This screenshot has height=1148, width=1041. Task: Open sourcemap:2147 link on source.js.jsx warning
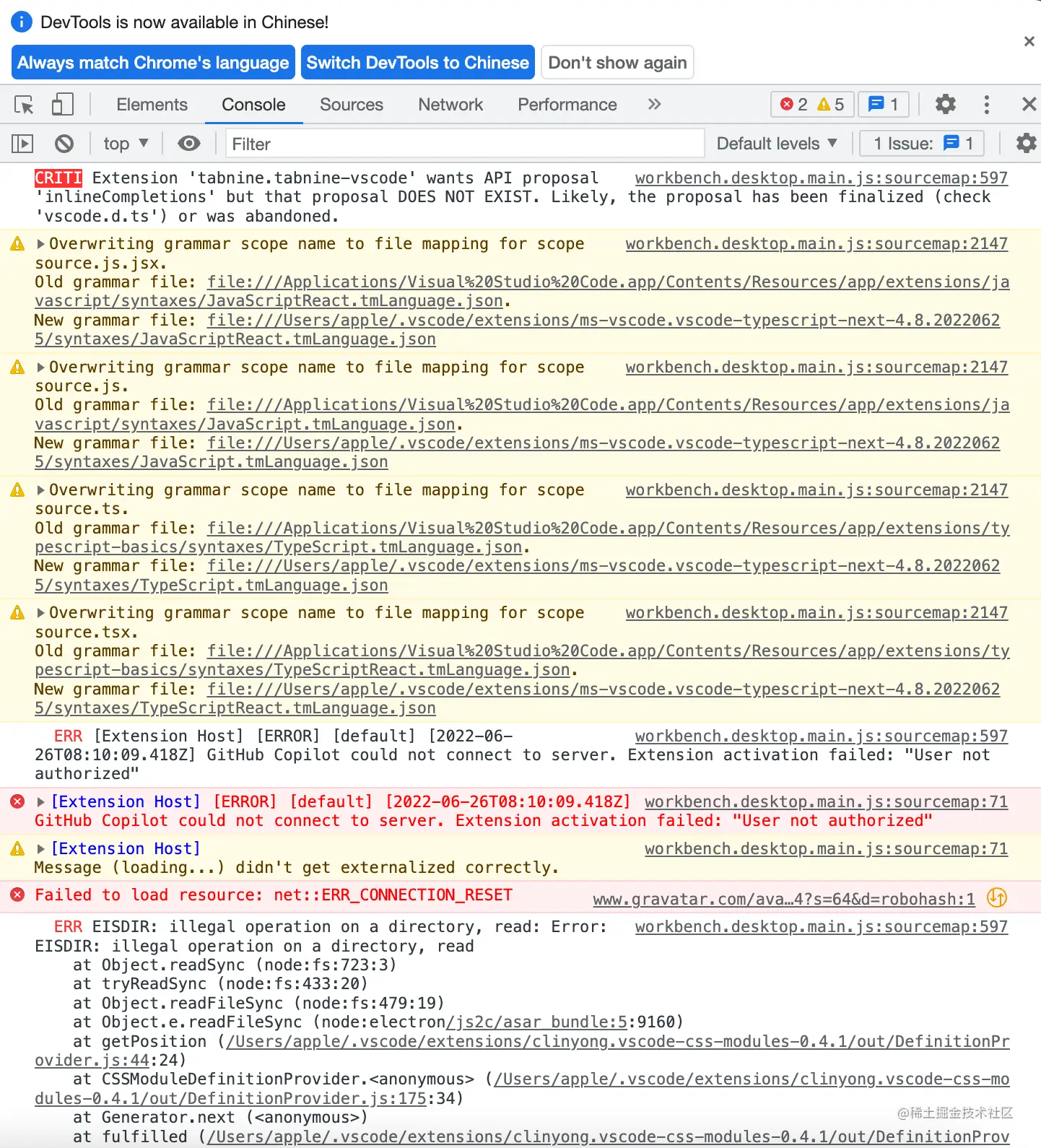click(x=816, y=244)
